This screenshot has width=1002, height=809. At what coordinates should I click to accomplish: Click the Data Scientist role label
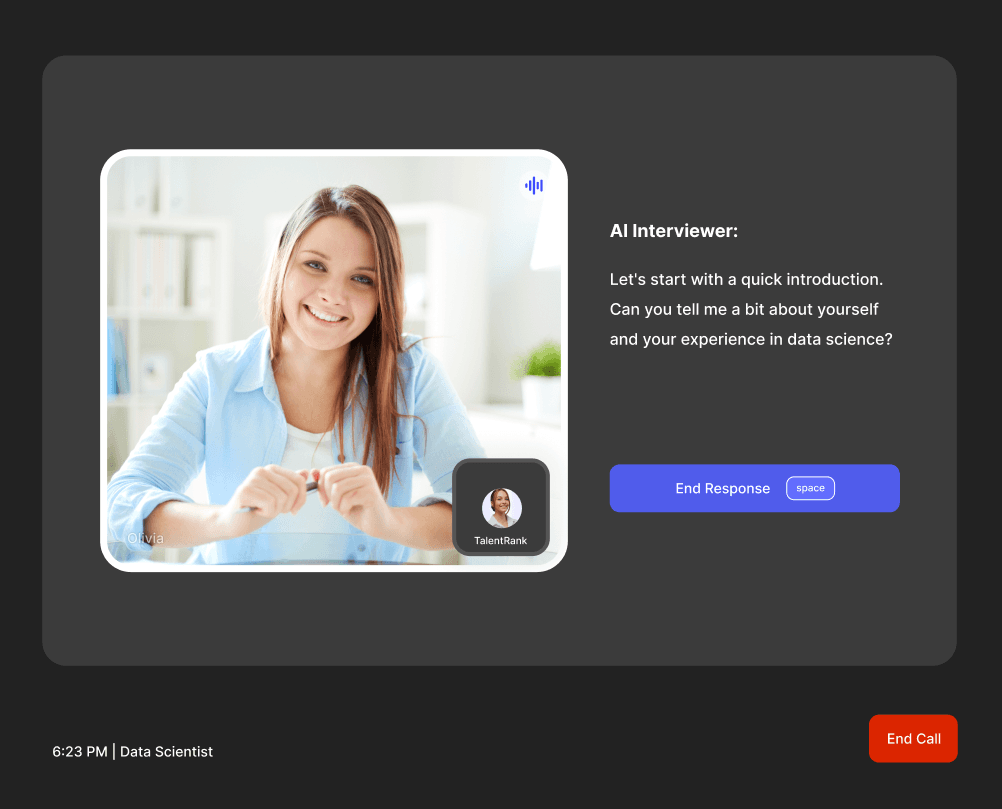coord(166,751)
